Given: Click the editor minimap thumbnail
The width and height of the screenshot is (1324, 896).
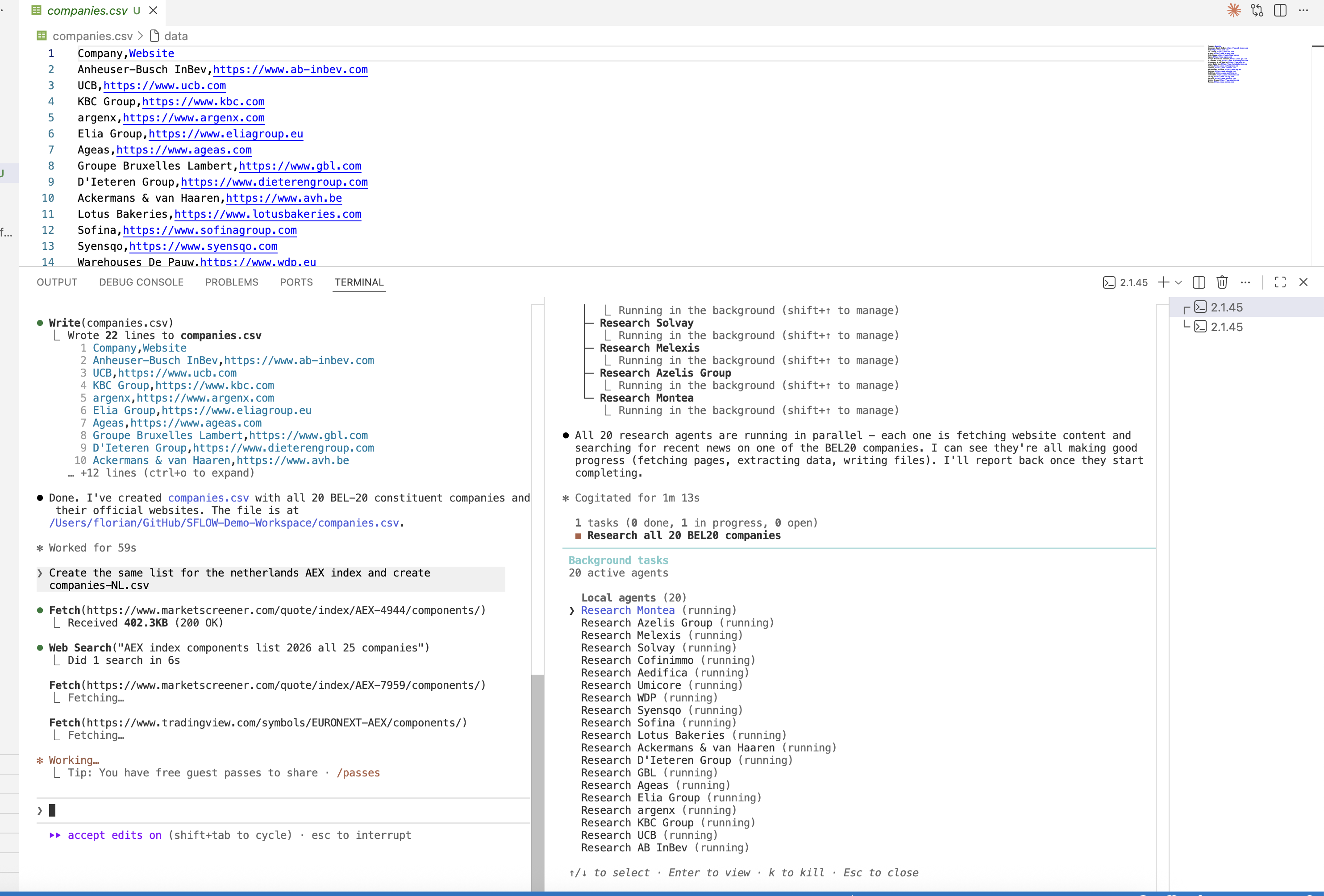Looking at the screenshot, I should [1228, 64].
